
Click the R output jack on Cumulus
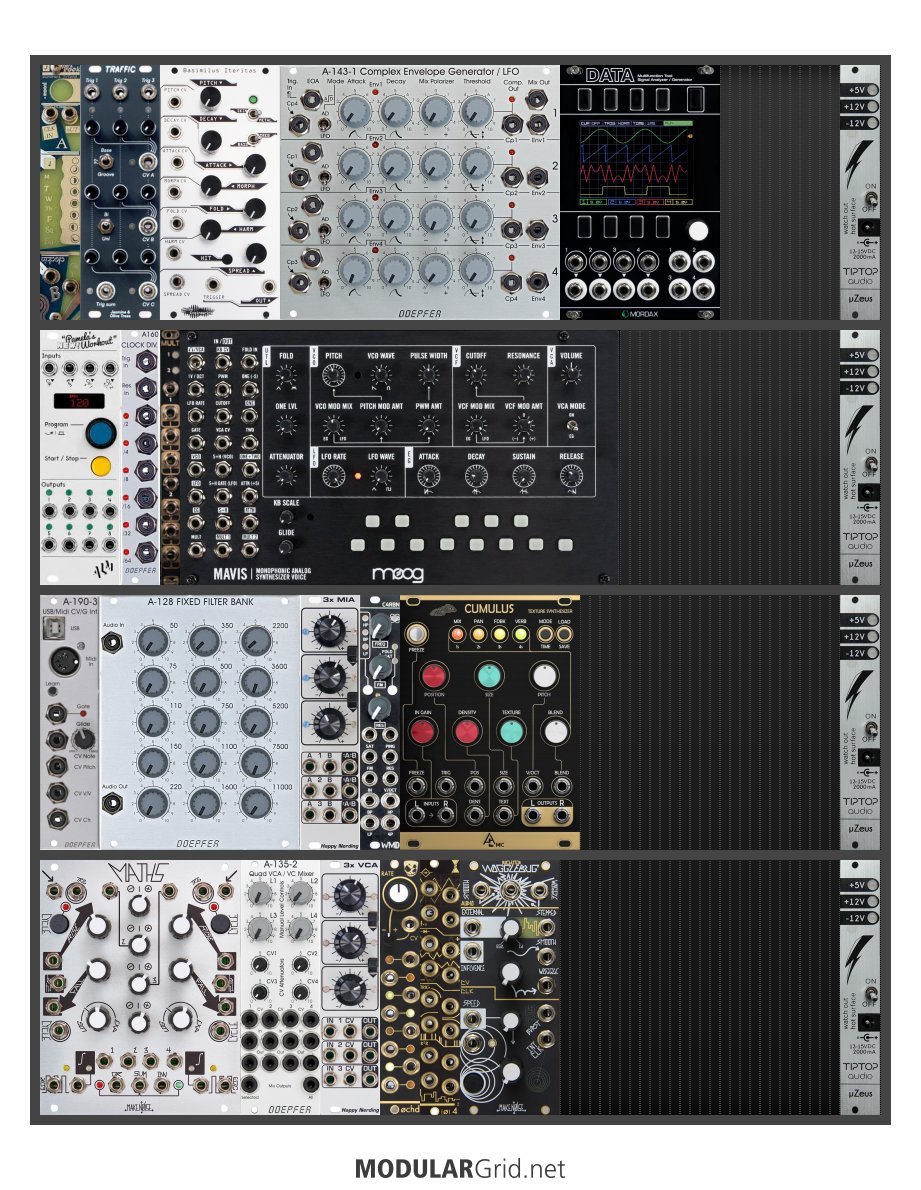562,815
